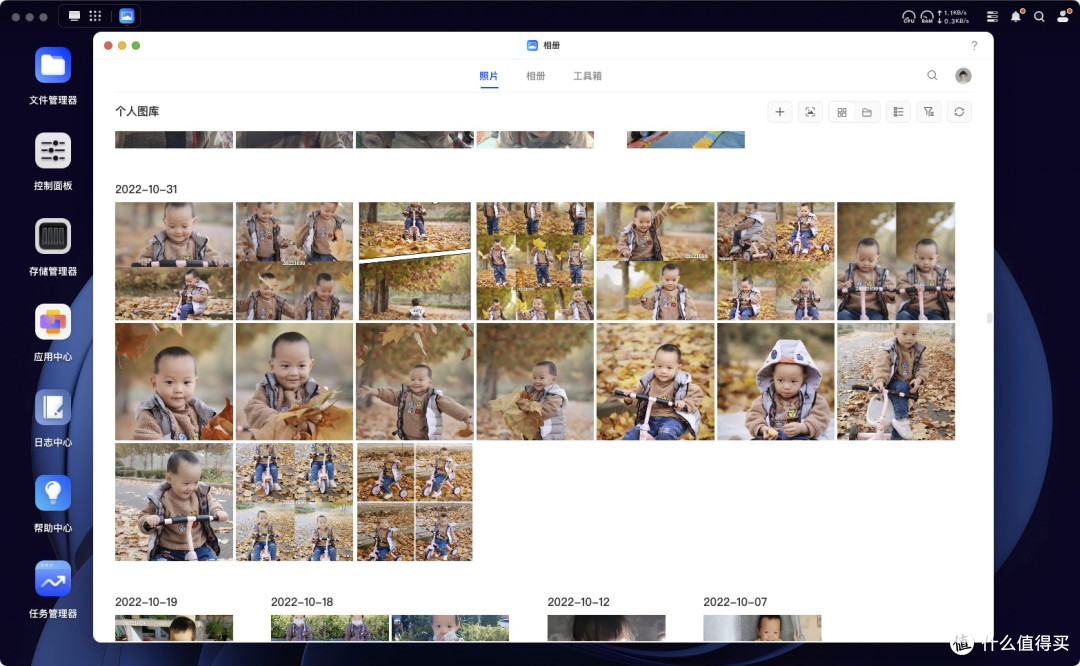The height and width of the screenshot is (666, 1080).
Task: Switch to thumbnail grid view
Action: (x=842, y=112)
